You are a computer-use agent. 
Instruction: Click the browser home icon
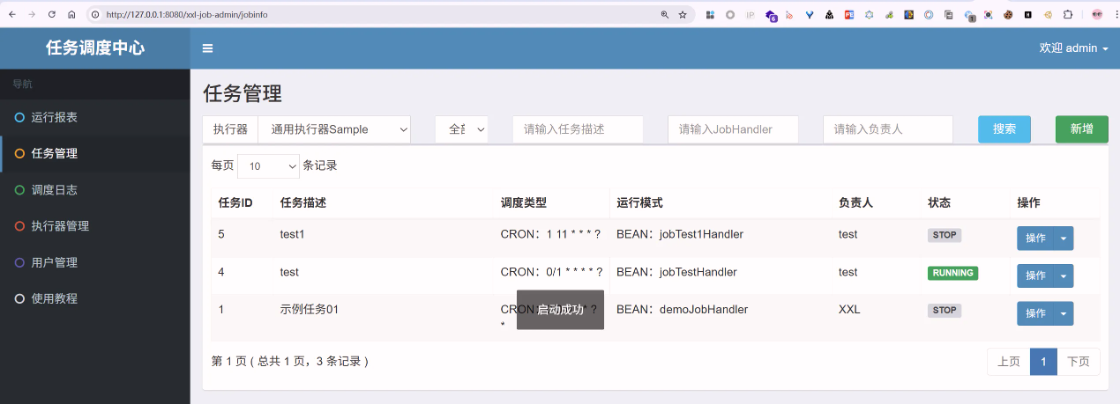click(x=72, y=15)
